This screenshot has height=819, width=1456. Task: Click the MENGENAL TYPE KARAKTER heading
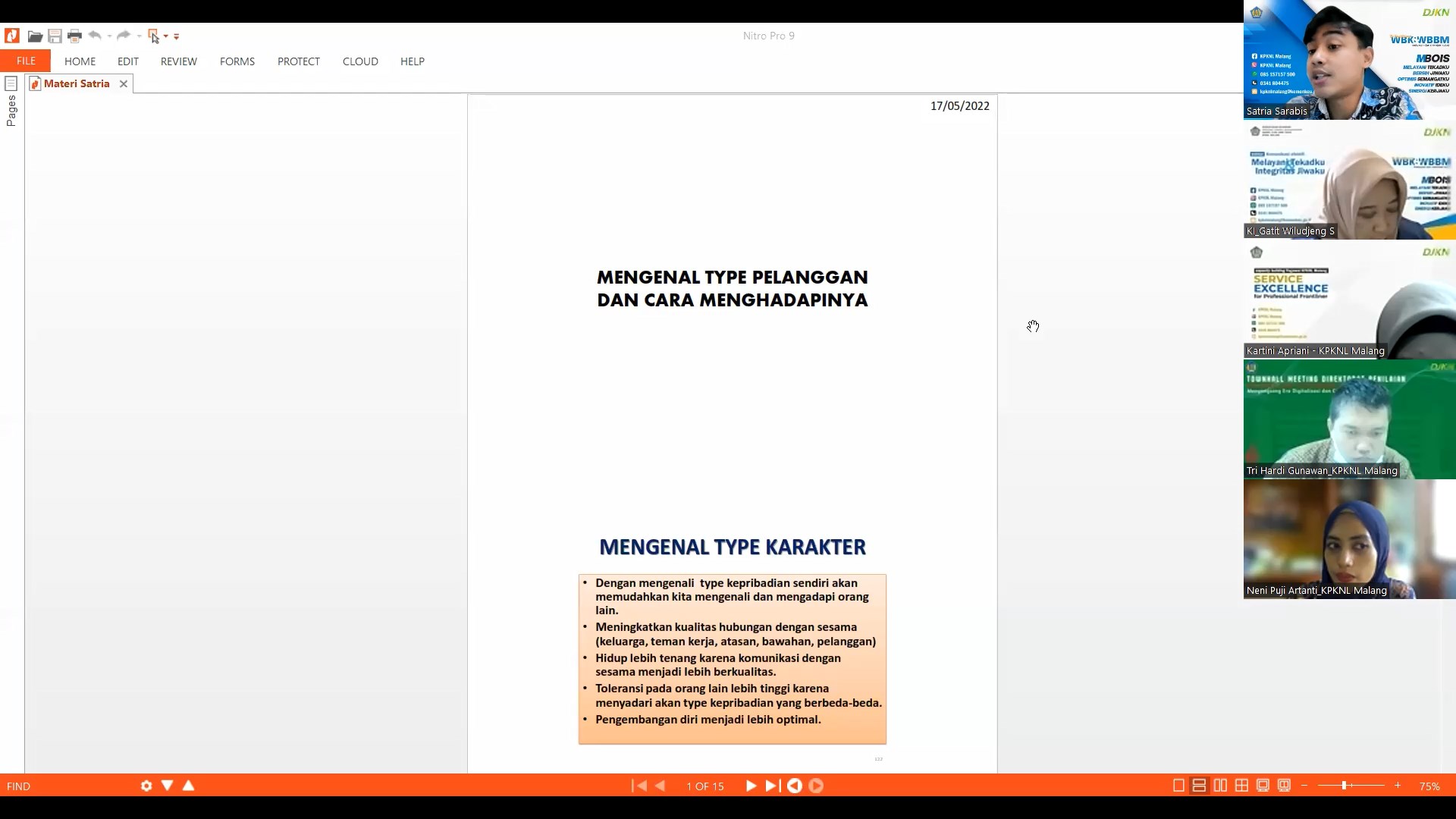click(x=733, y=547)
